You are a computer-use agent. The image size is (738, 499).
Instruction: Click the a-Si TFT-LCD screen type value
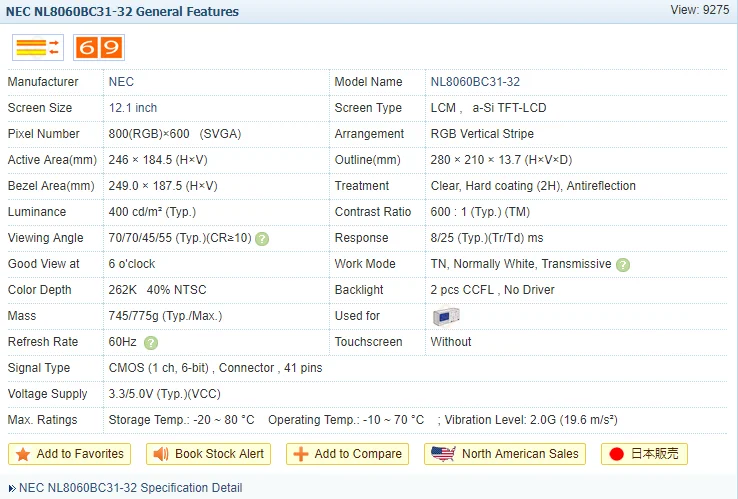509,108
